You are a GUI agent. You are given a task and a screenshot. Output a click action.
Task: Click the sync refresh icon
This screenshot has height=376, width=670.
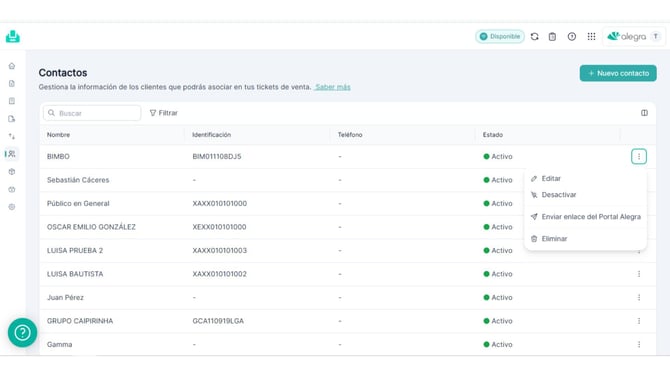pos(535,37)
